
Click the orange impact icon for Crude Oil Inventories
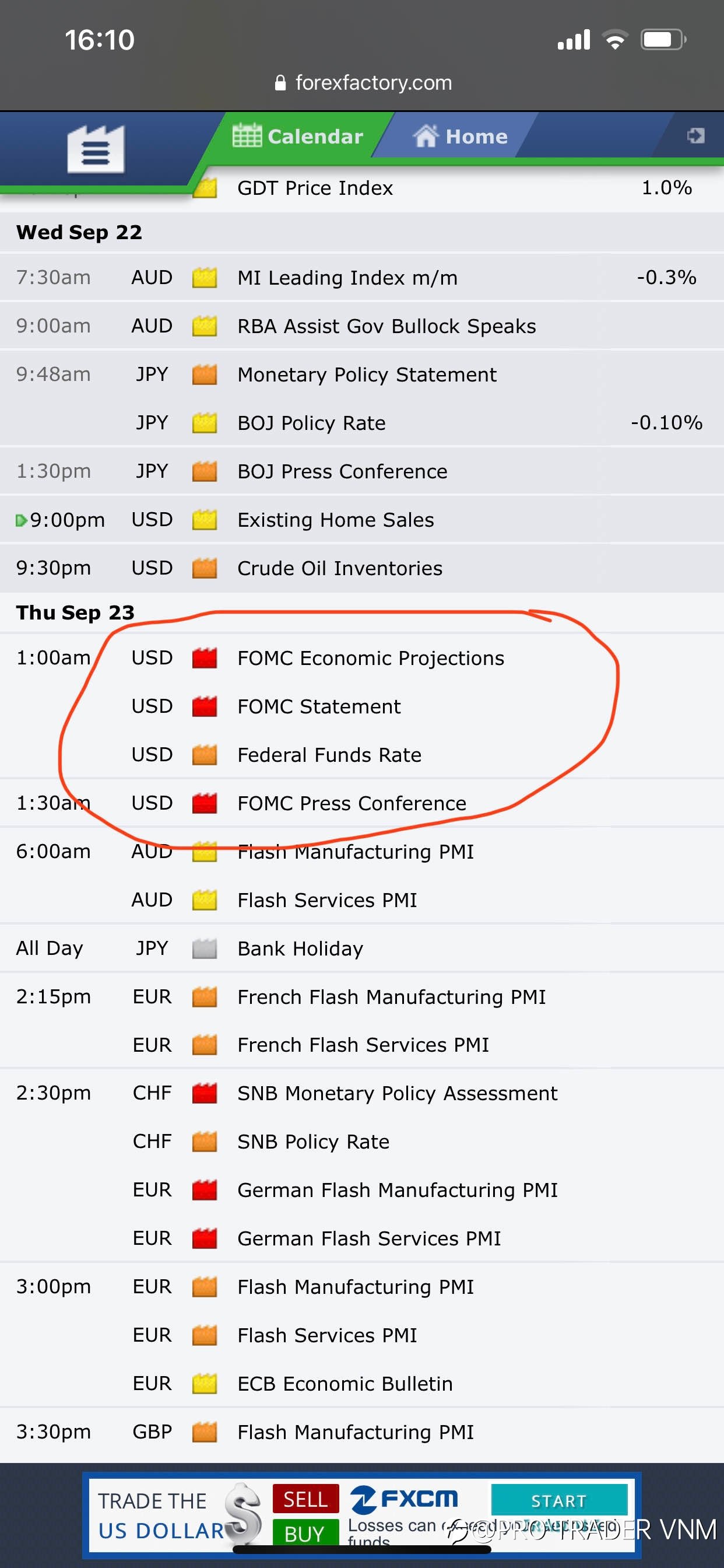(205, 568)
